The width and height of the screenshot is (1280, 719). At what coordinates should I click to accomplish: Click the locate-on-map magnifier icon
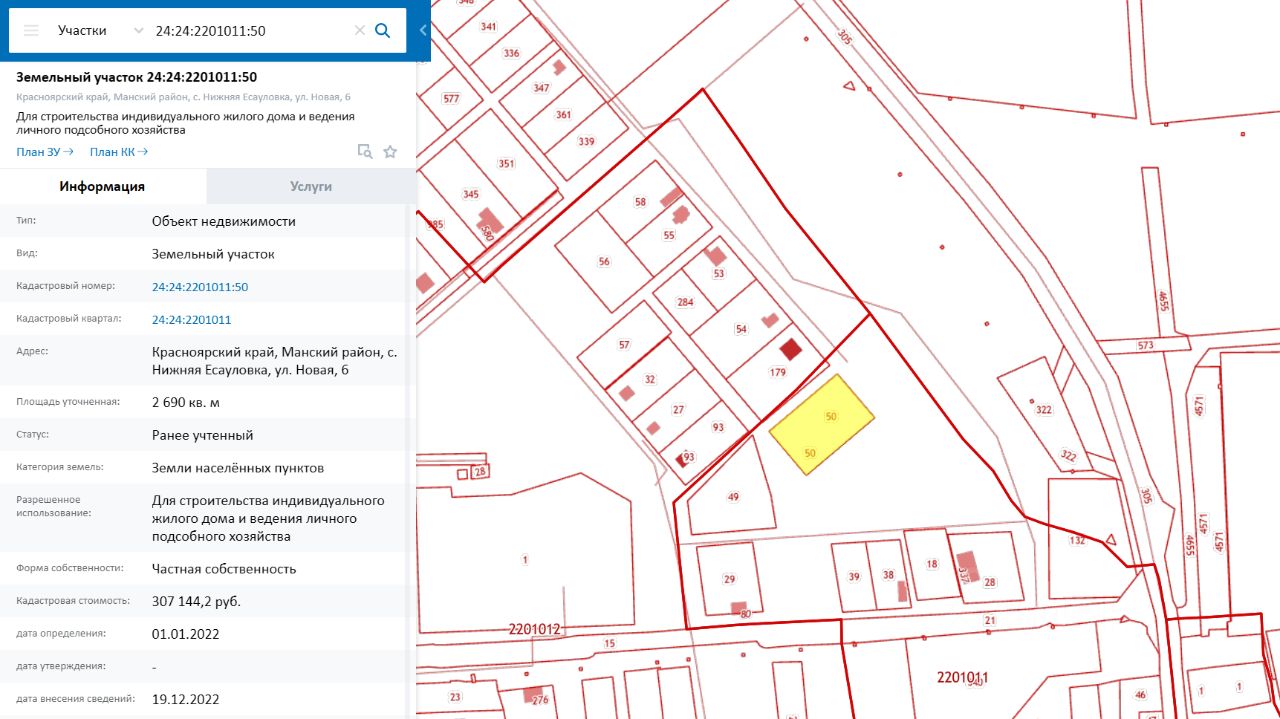366,152
